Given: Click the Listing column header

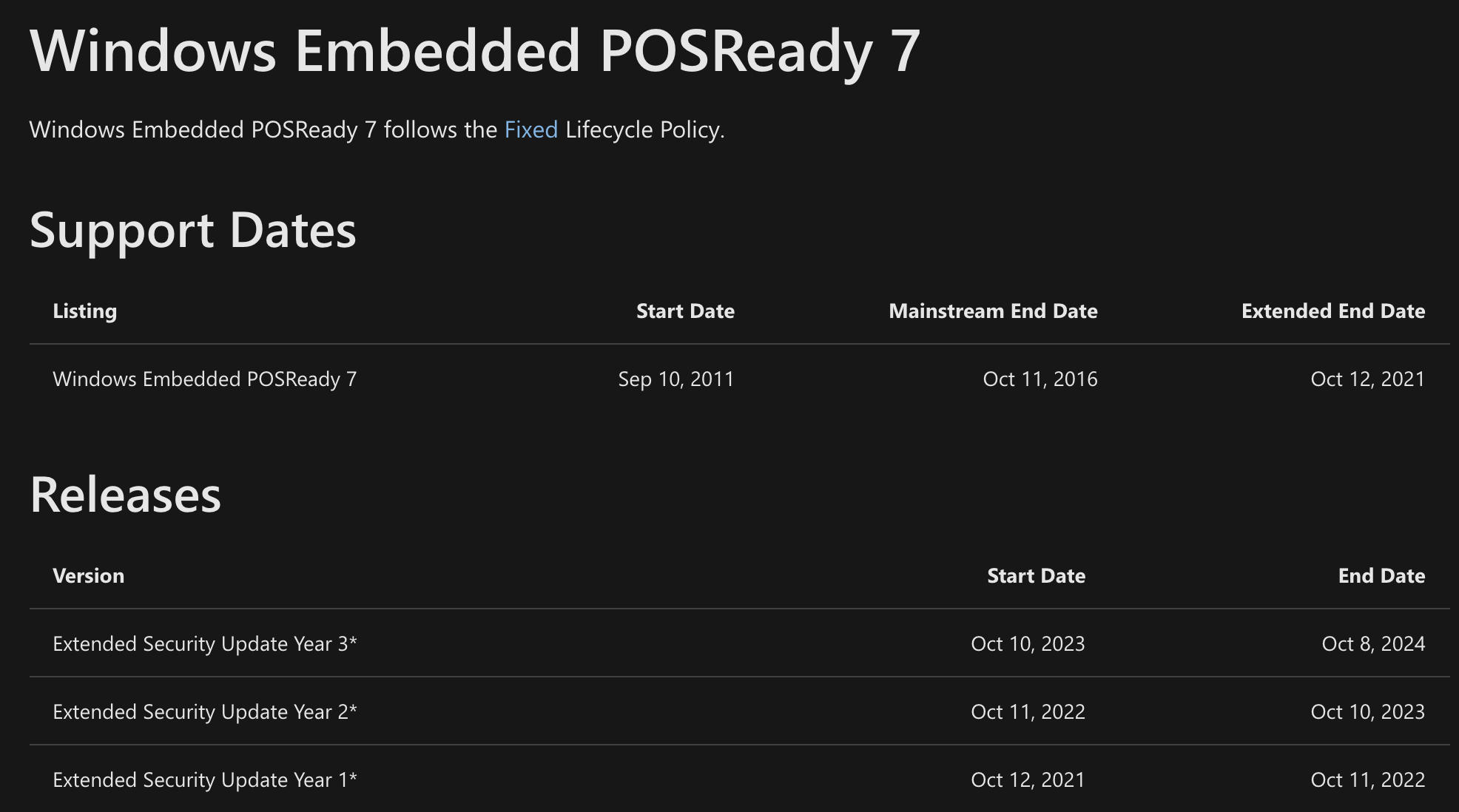Looking at the screenshot, I should point(84,311).
